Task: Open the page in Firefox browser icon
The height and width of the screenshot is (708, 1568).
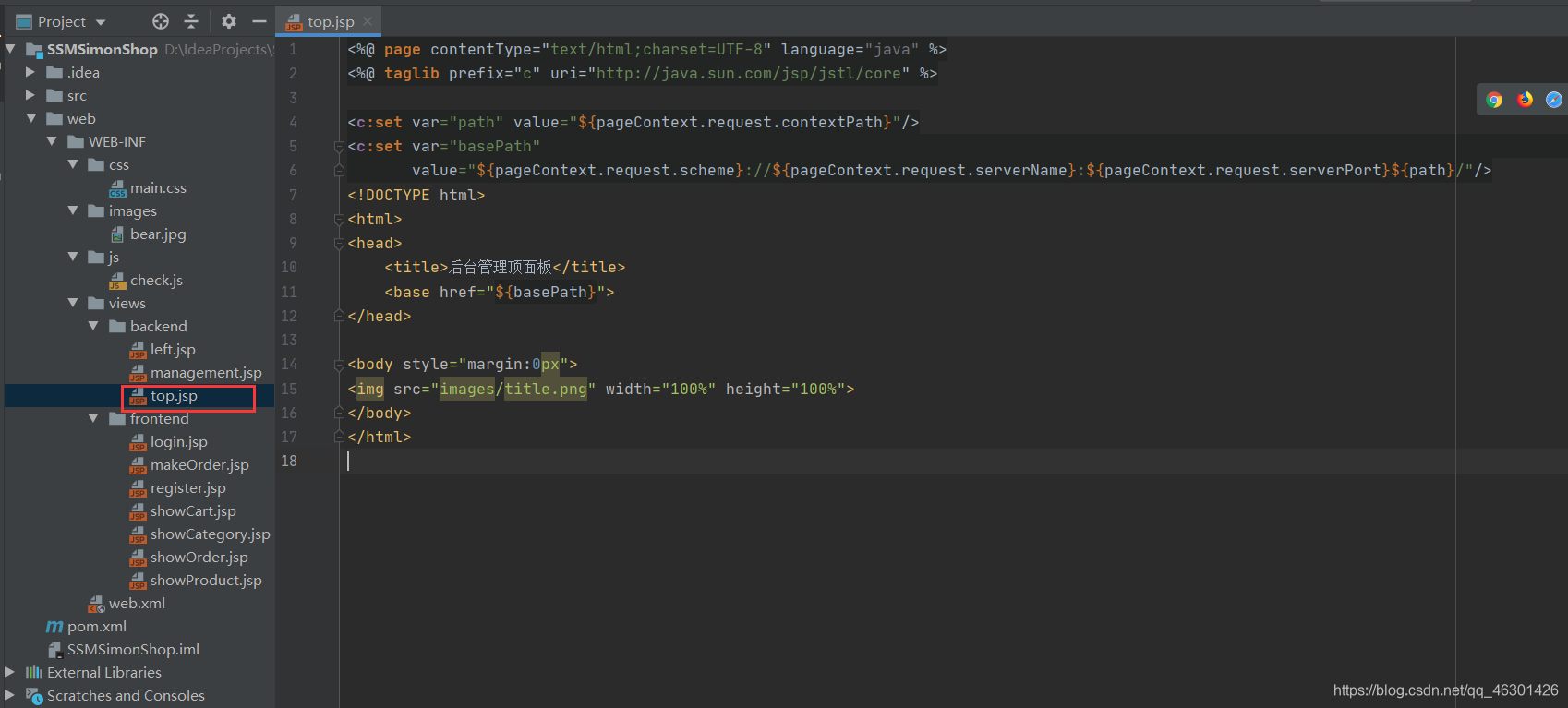Action: point(1525,100)
